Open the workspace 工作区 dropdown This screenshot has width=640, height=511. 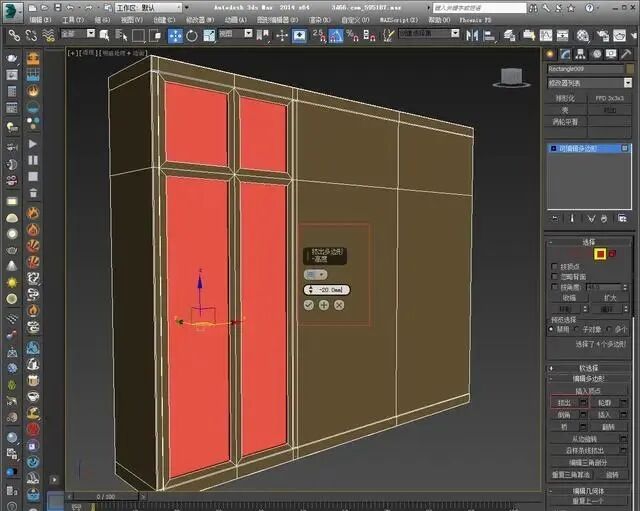(x=149, y=7)
